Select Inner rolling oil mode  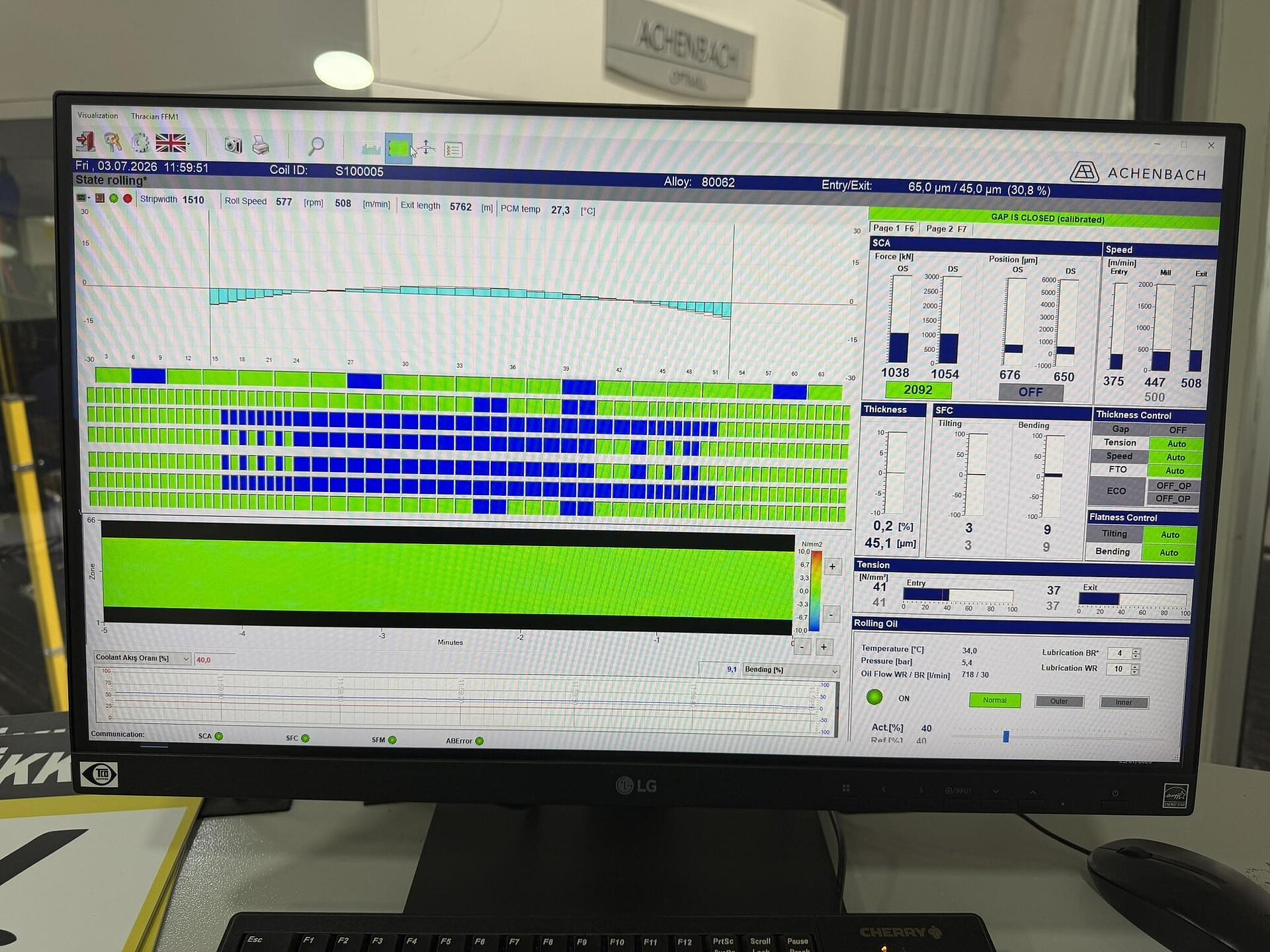click(x=1124, y=703)
